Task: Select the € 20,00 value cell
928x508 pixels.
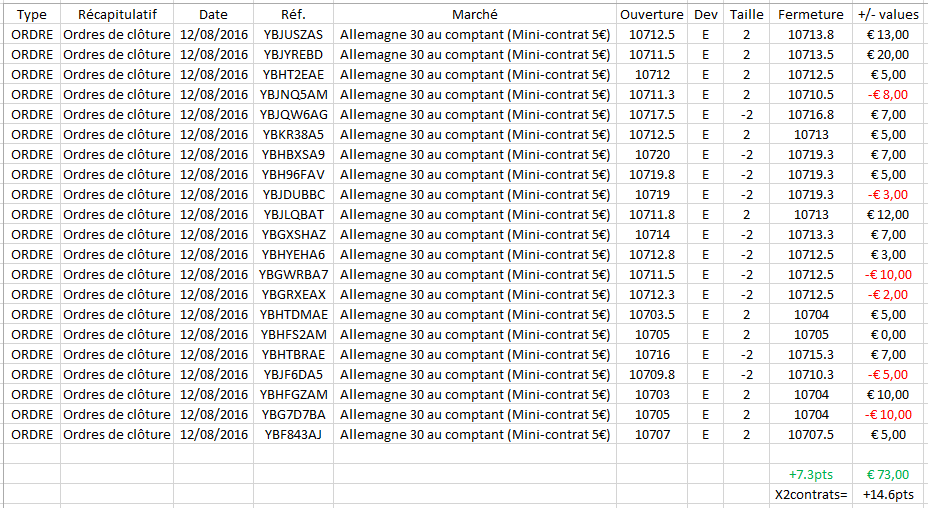Action: point(890,55)
